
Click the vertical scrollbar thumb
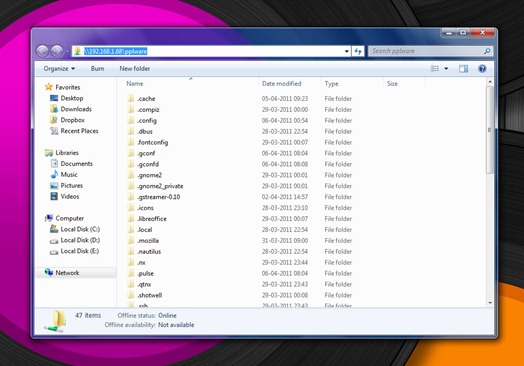pos(490,130)
